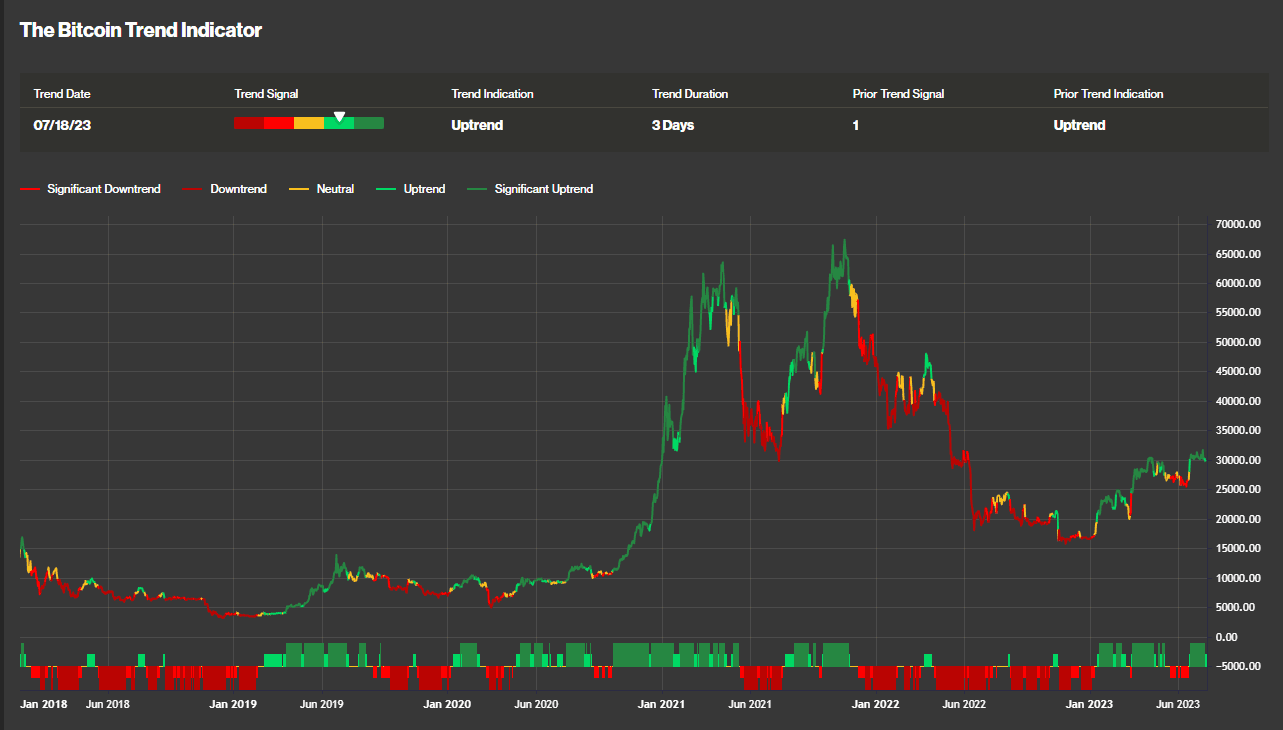Click the dark green segment of trend signal bar
The height and width of the screenshot is (730, 1283).
pos(369,123)
